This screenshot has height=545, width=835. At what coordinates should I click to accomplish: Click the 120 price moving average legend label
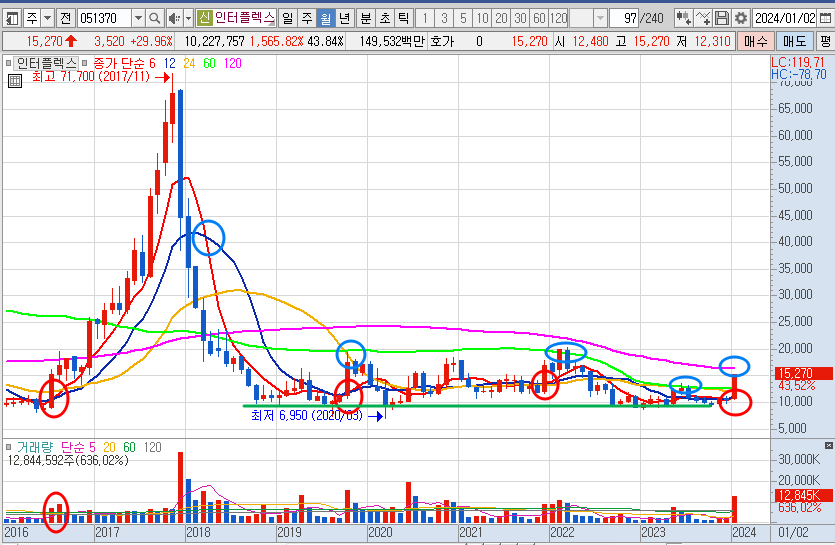coord(232,63)
